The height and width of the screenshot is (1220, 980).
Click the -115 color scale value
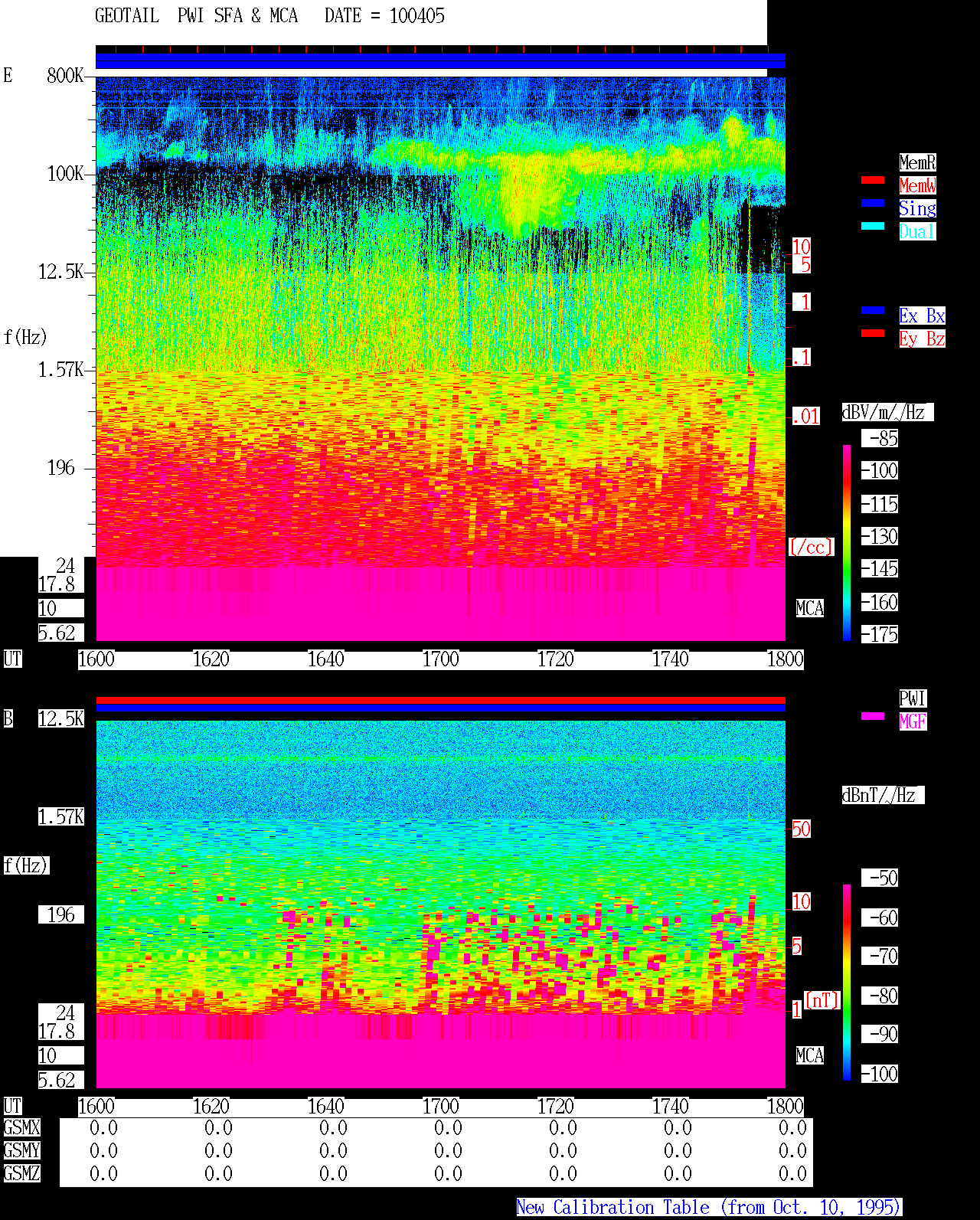pyautogui.click(x=880, y=504)
